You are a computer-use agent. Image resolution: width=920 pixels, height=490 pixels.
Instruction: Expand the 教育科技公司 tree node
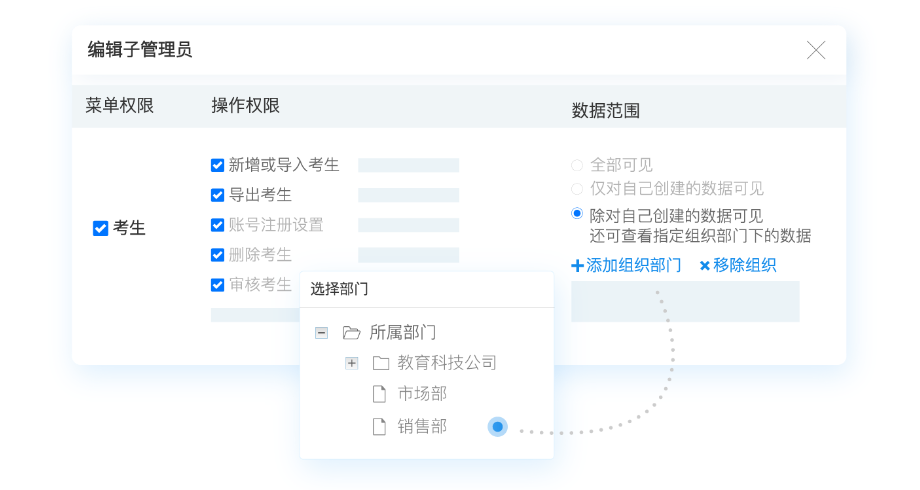351,363
